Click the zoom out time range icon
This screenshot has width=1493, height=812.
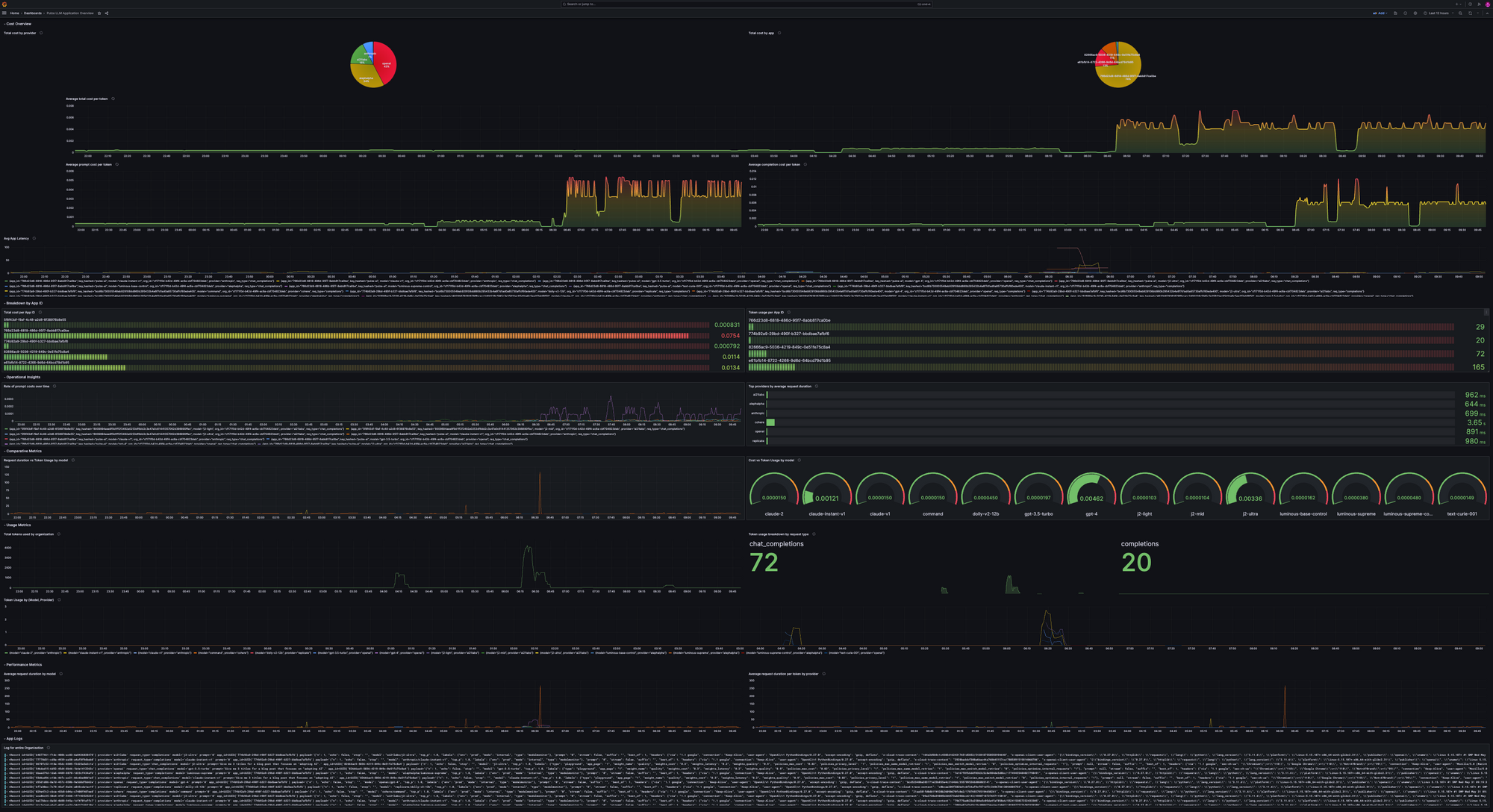pos(1460,13)
